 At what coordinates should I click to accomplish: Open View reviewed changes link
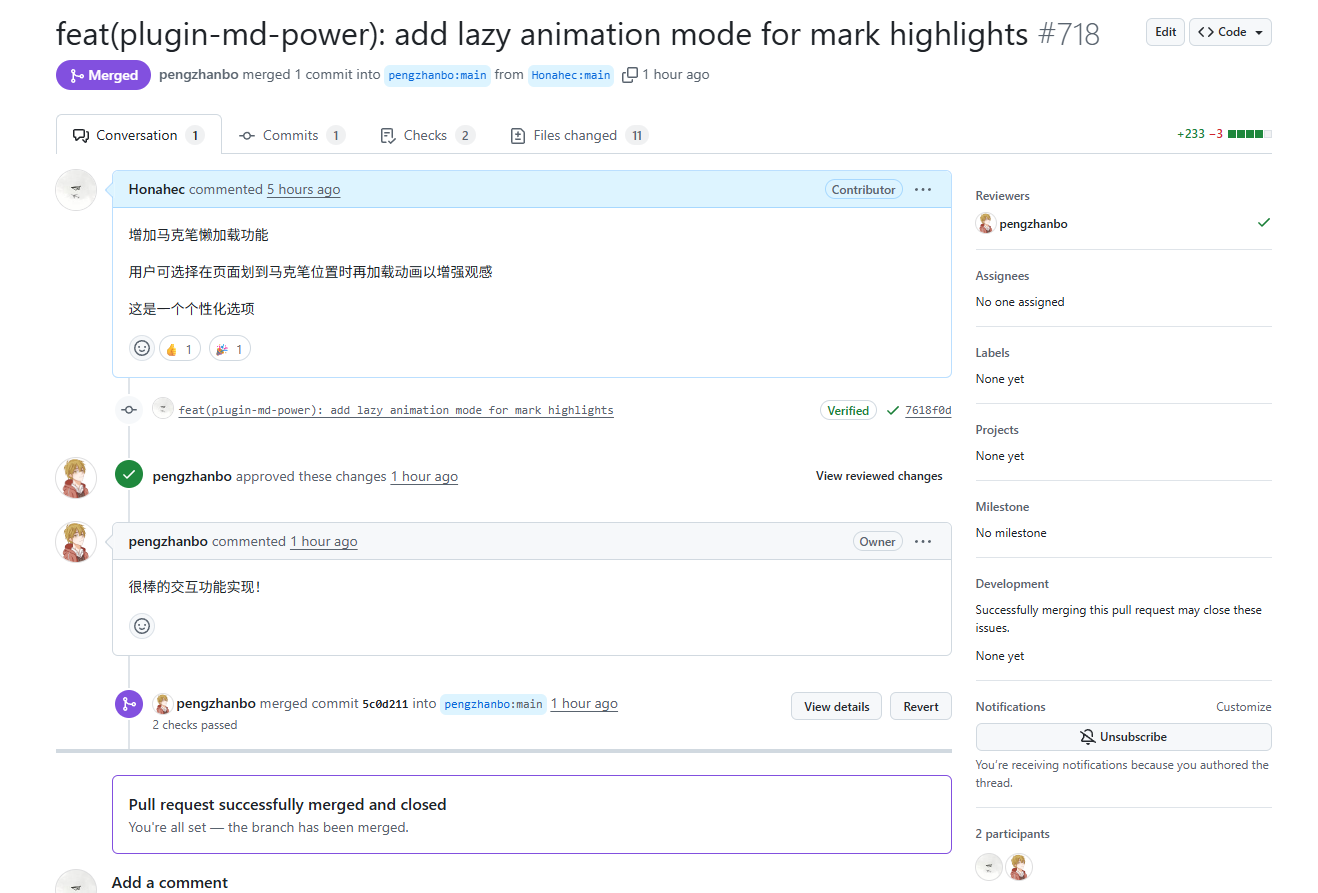point(879,476)
